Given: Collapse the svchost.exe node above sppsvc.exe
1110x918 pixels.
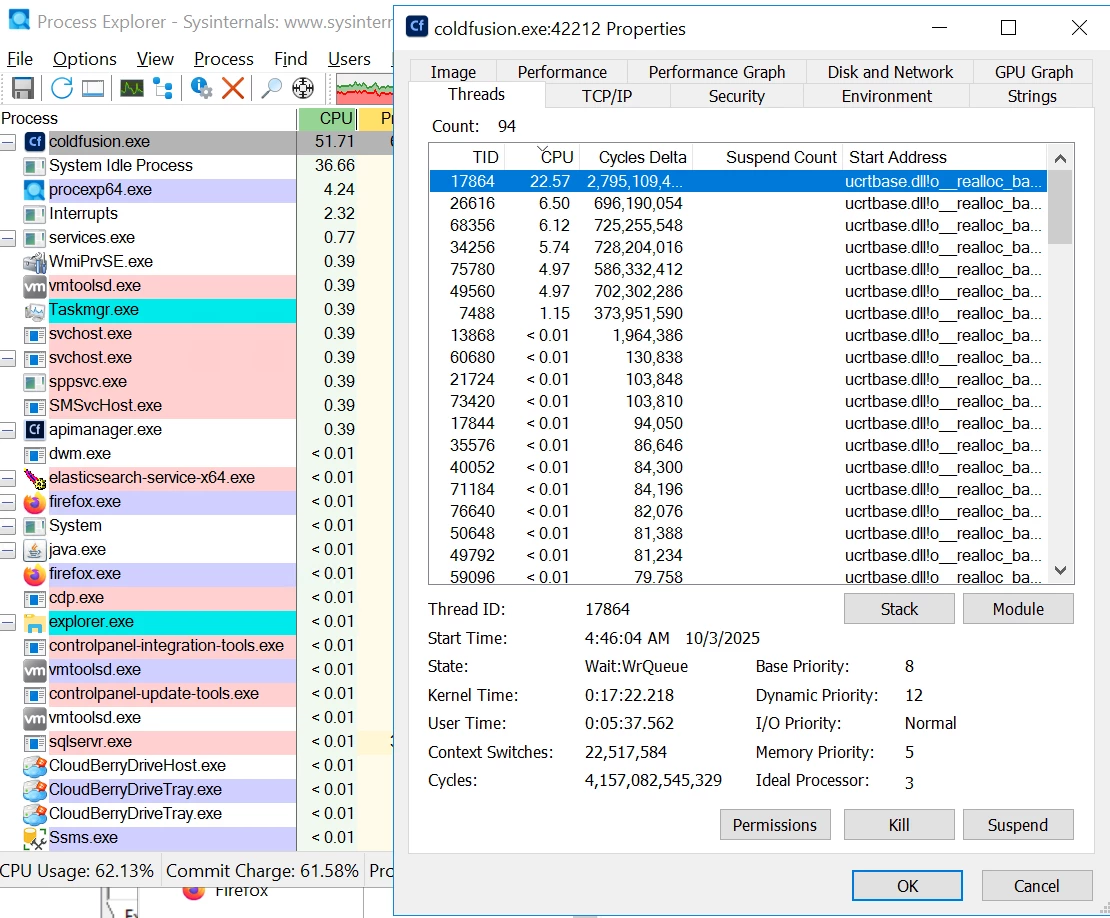Looking at the screenshot, I should (8, 358).
